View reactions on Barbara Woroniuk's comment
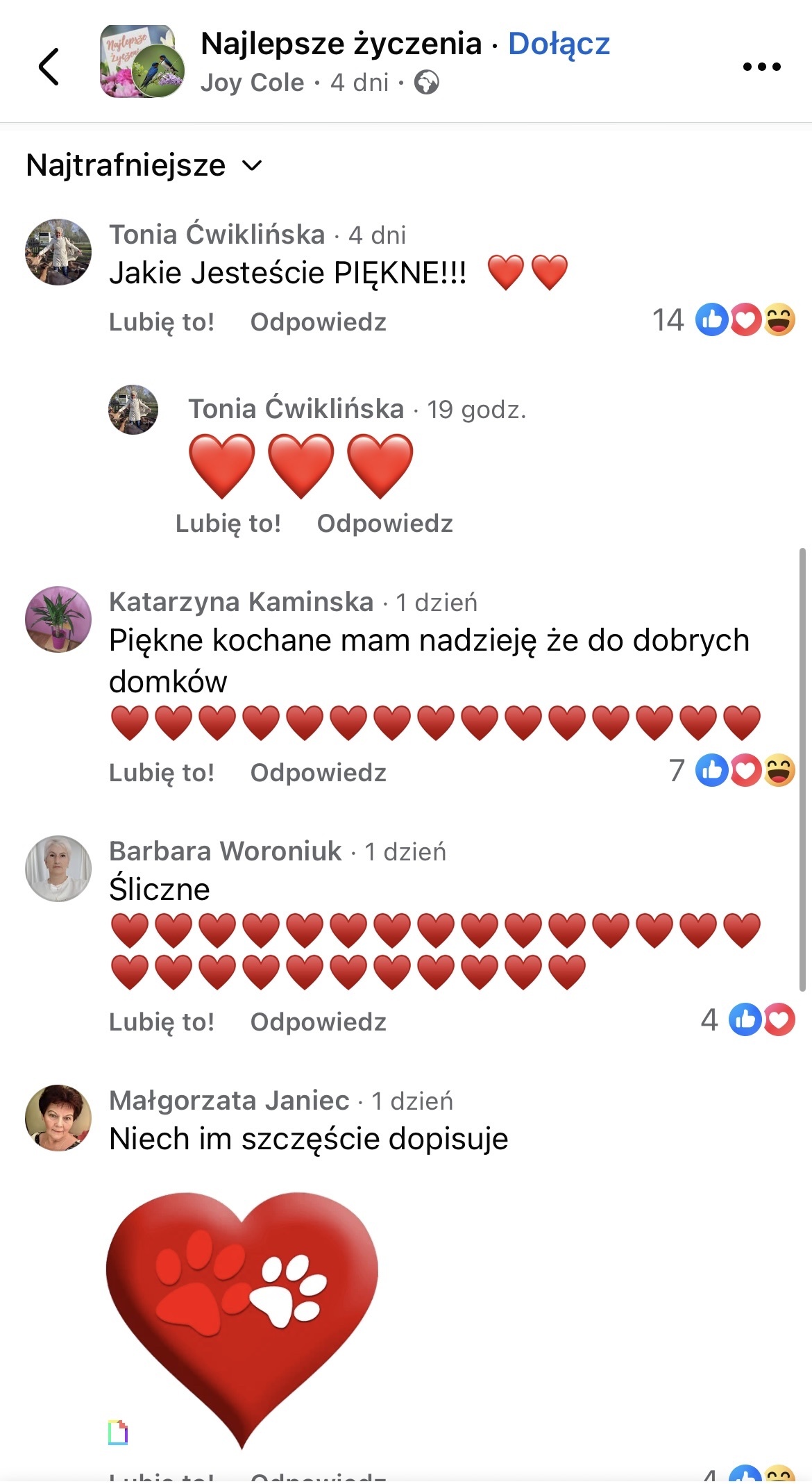The width and height of the screenshot is (812, 1484). click(747, 1019)
